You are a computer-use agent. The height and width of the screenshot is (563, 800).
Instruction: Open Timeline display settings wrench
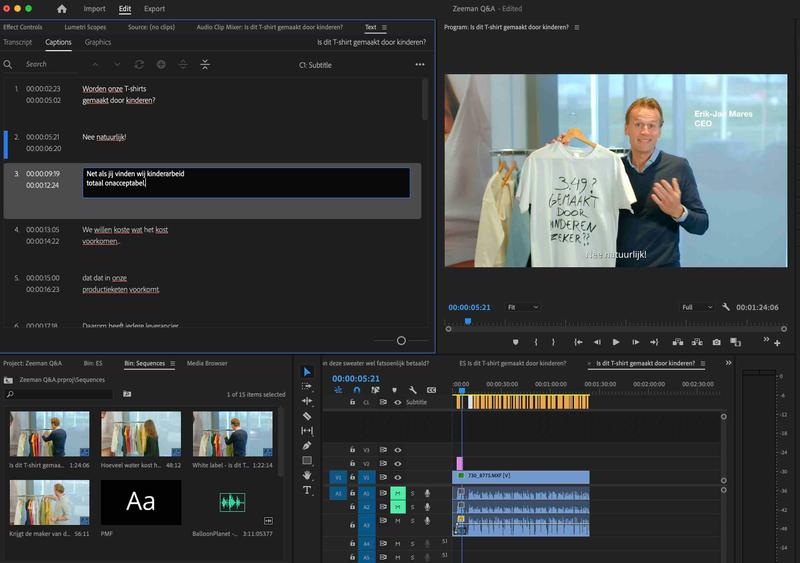[x=412, y=390]
